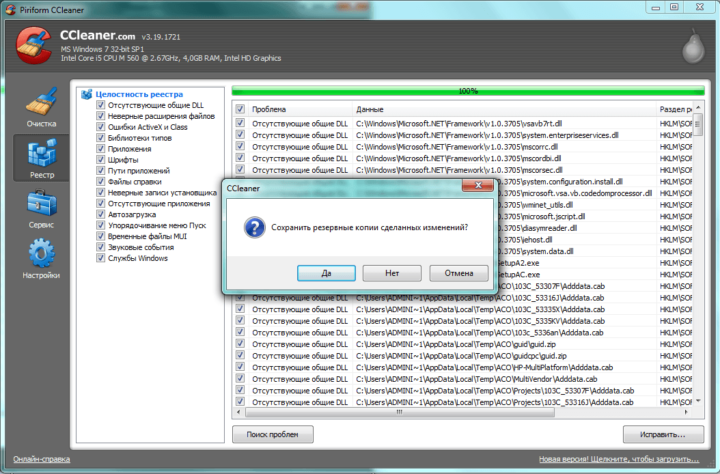
Task: Open the Настройки gear settings section
Action: point(41,258)
